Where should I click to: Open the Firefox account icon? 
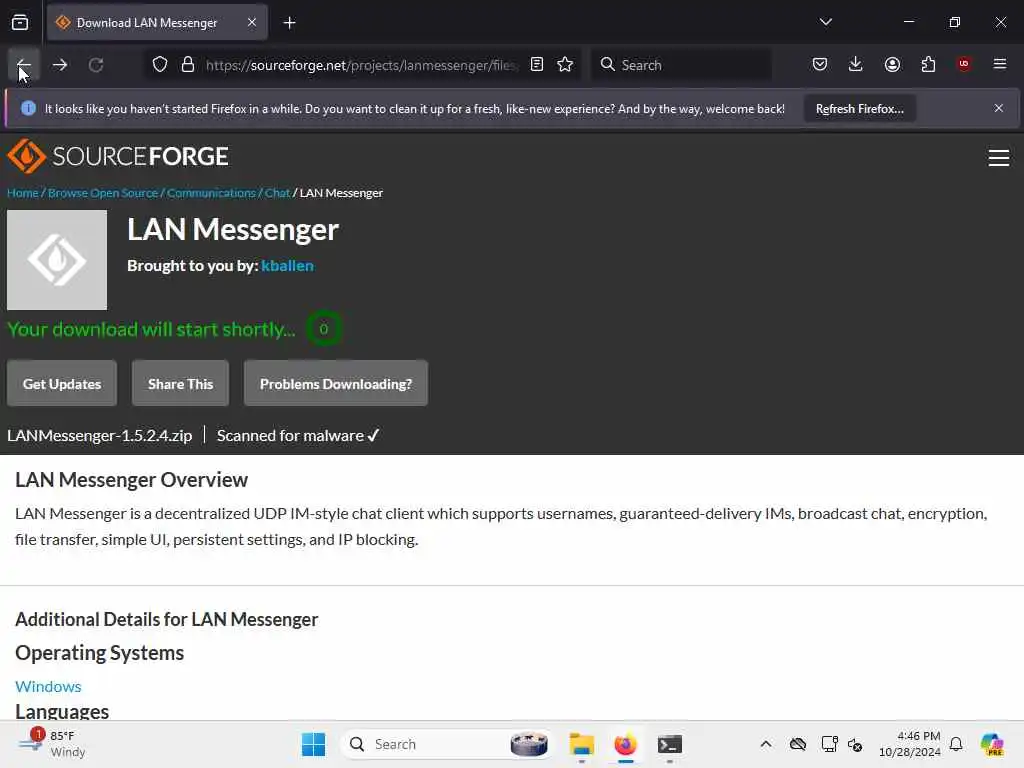pos(892,64)
